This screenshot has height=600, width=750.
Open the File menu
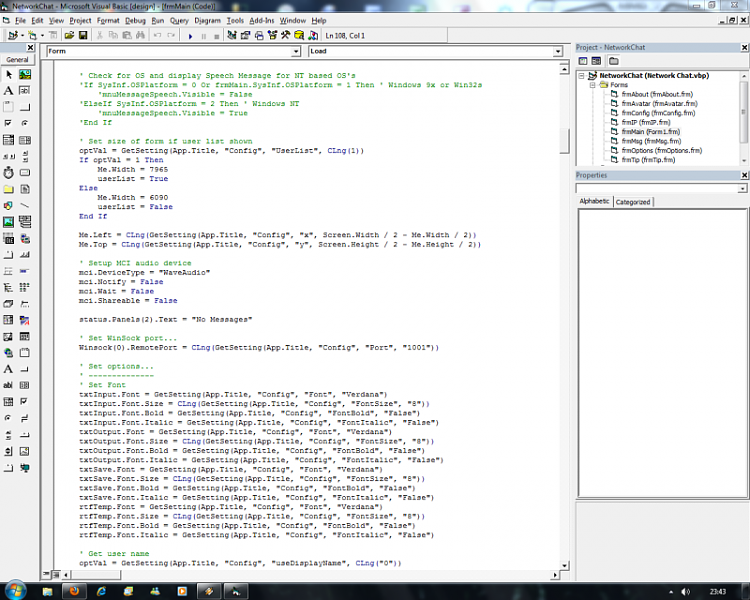(21, 21)
